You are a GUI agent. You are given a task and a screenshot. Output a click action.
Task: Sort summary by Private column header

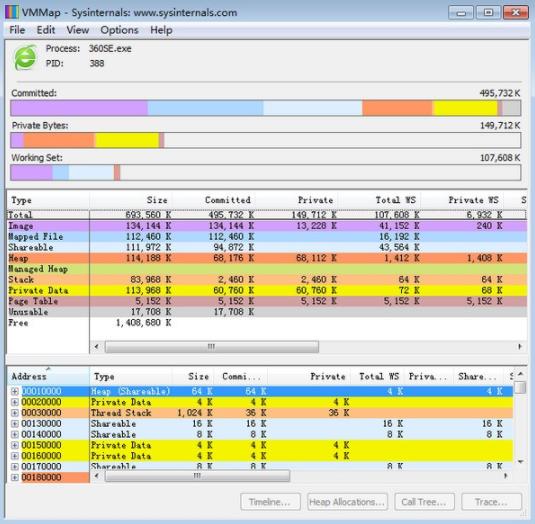click(297, 200)
